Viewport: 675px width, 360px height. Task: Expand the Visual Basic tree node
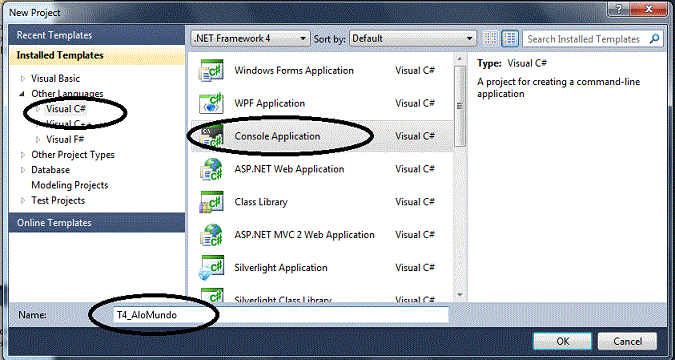pyautogui.click(x=23, y=79)
